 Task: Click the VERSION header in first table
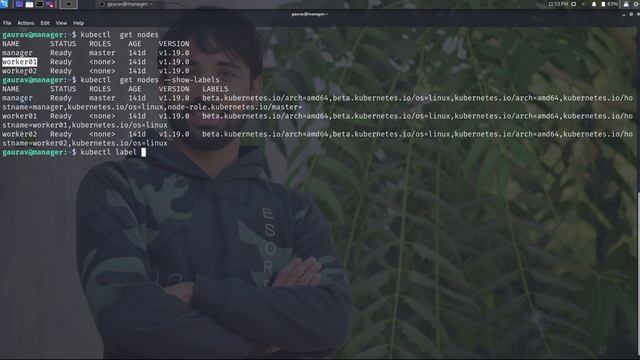(174, 44)
